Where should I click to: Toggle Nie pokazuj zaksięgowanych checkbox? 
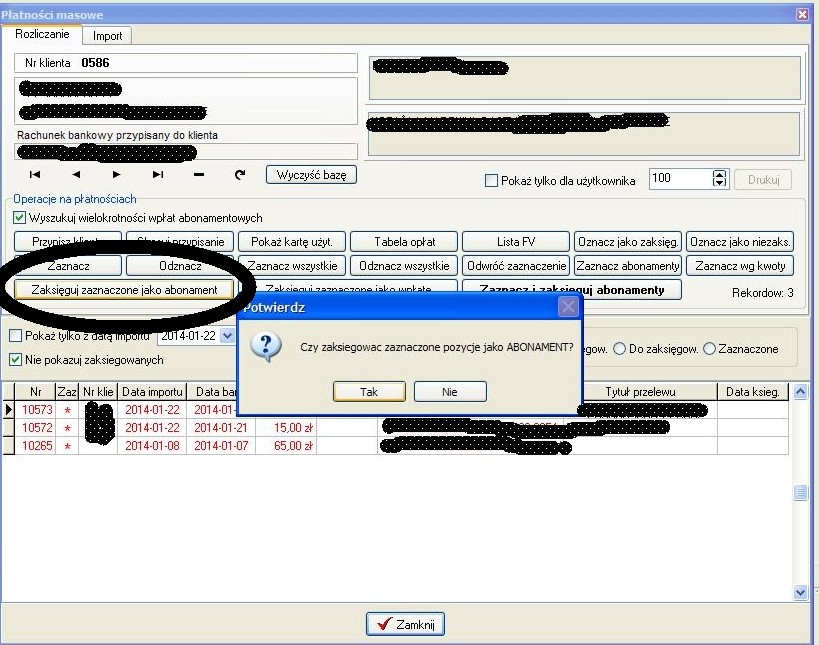pyautogui.click(x=15, y=360)
